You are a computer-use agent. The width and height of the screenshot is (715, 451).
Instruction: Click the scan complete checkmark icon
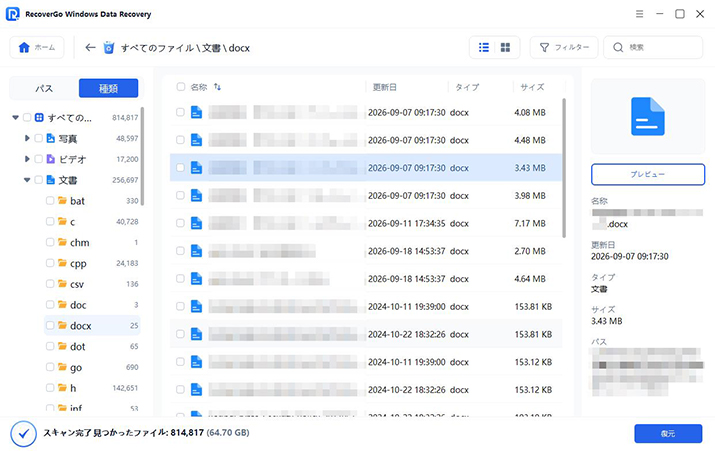24,434
